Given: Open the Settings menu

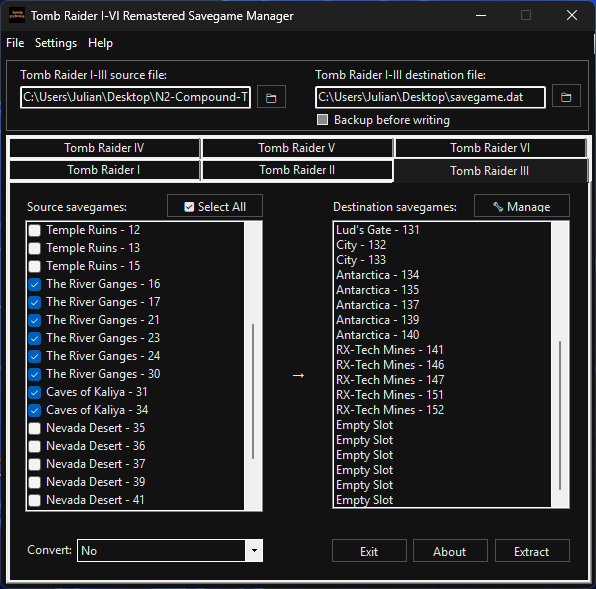Looking at the screenshot, I should [56, 43].
